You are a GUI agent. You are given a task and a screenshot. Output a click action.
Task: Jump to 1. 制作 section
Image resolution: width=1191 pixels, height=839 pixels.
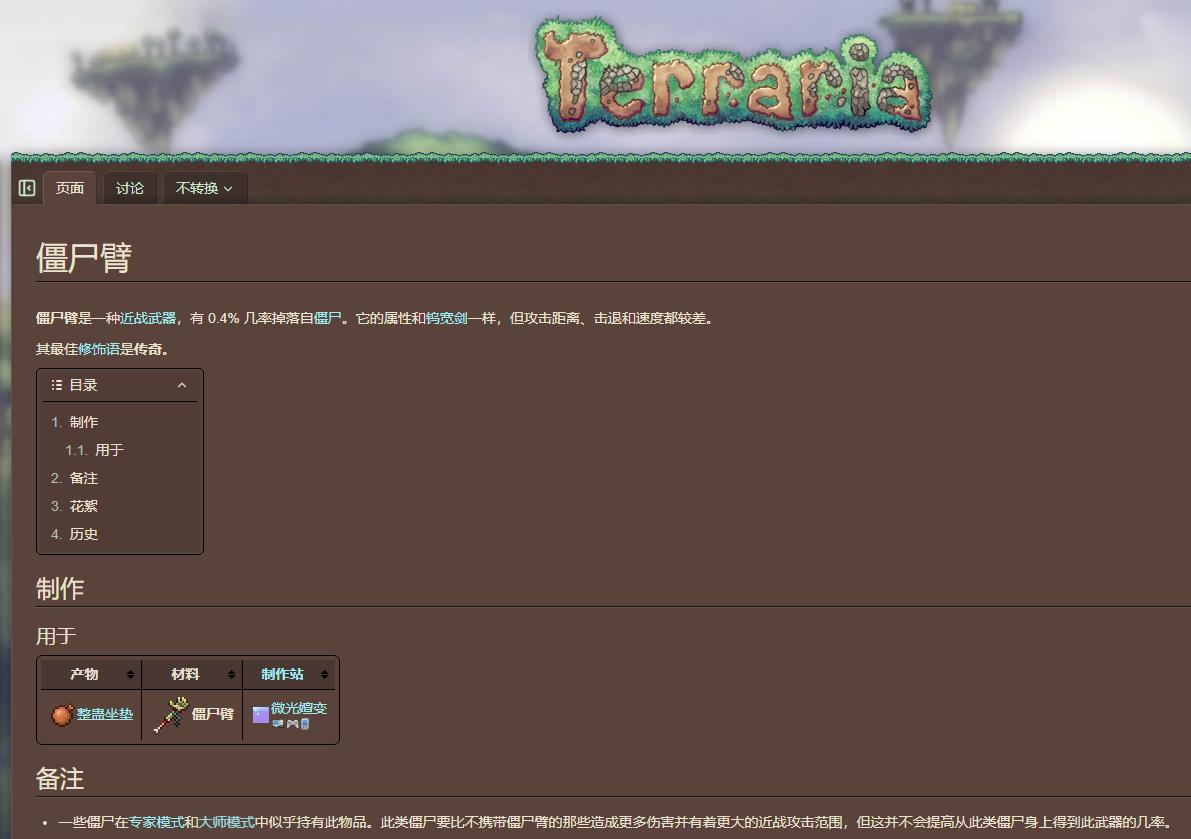click(x=74, y=421)
